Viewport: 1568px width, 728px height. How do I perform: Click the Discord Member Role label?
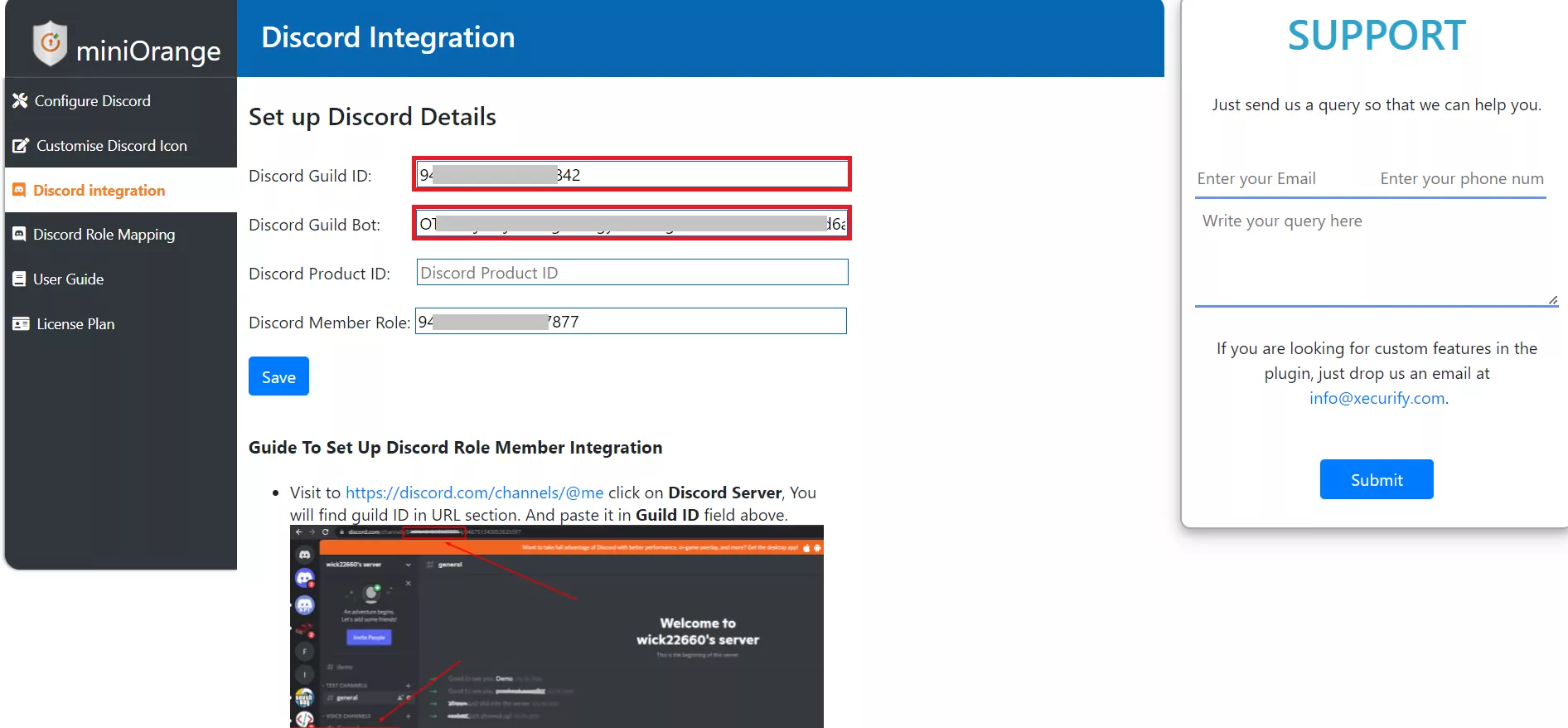[329, 323]
